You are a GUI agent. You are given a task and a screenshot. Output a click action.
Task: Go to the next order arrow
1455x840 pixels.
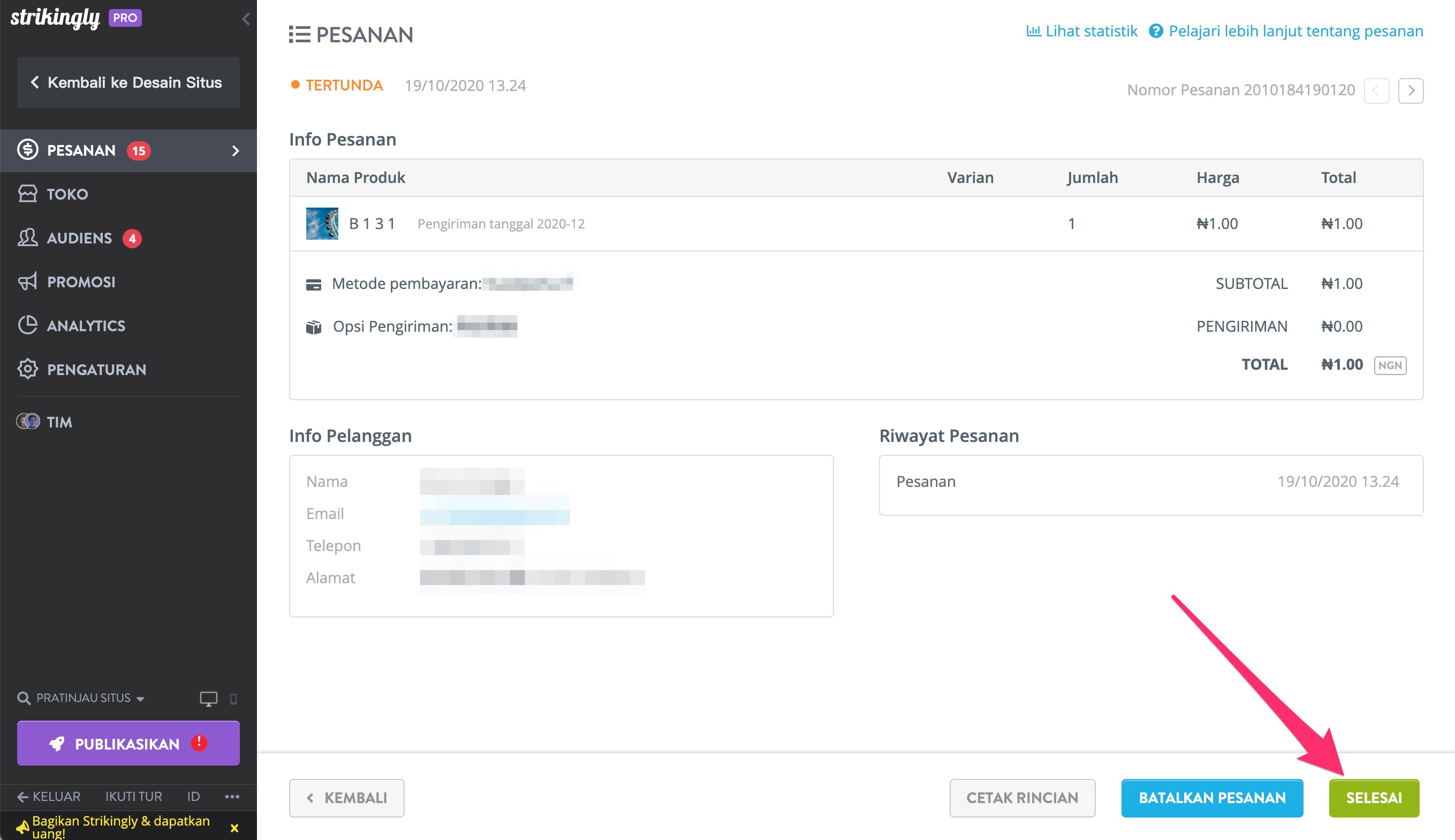(1411, 90)
